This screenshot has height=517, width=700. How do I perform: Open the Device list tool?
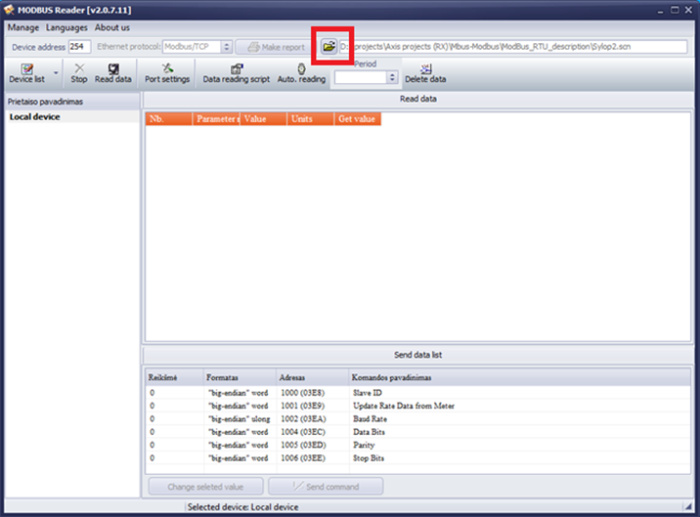(x=26, y=73)
